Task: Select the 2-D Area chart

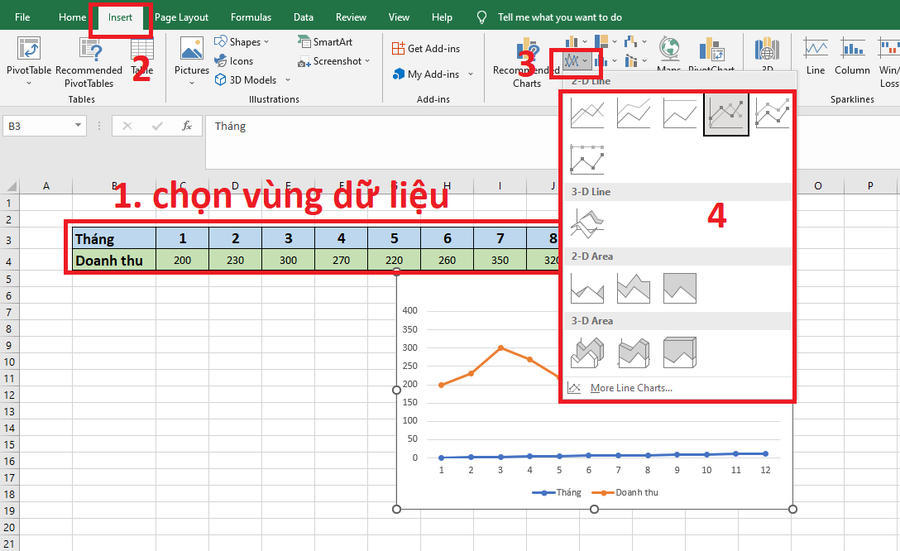Action: 587,288
